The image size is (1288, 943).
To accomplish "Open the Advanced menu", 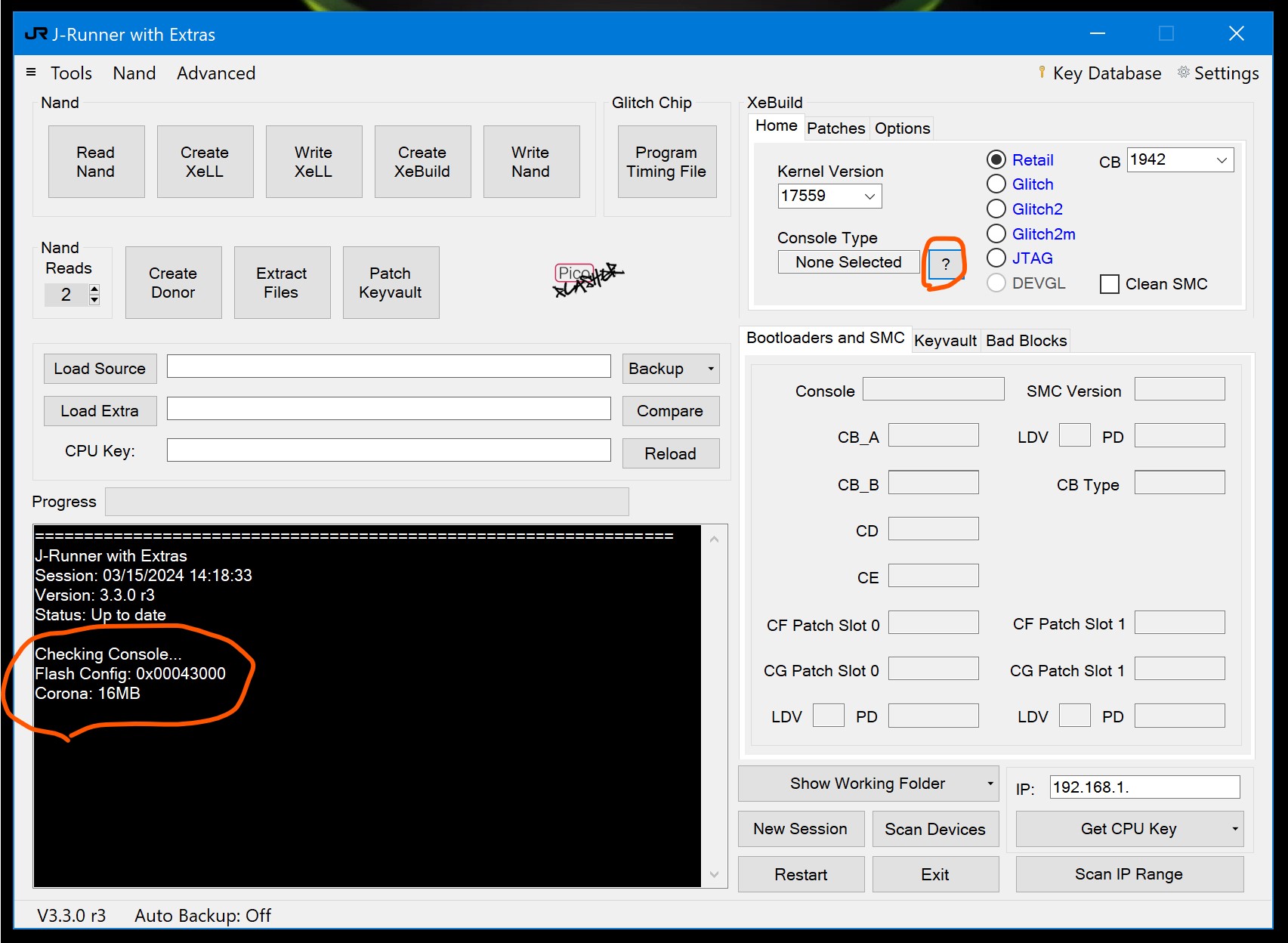I will pyautogui.click(x=216, y=73).
